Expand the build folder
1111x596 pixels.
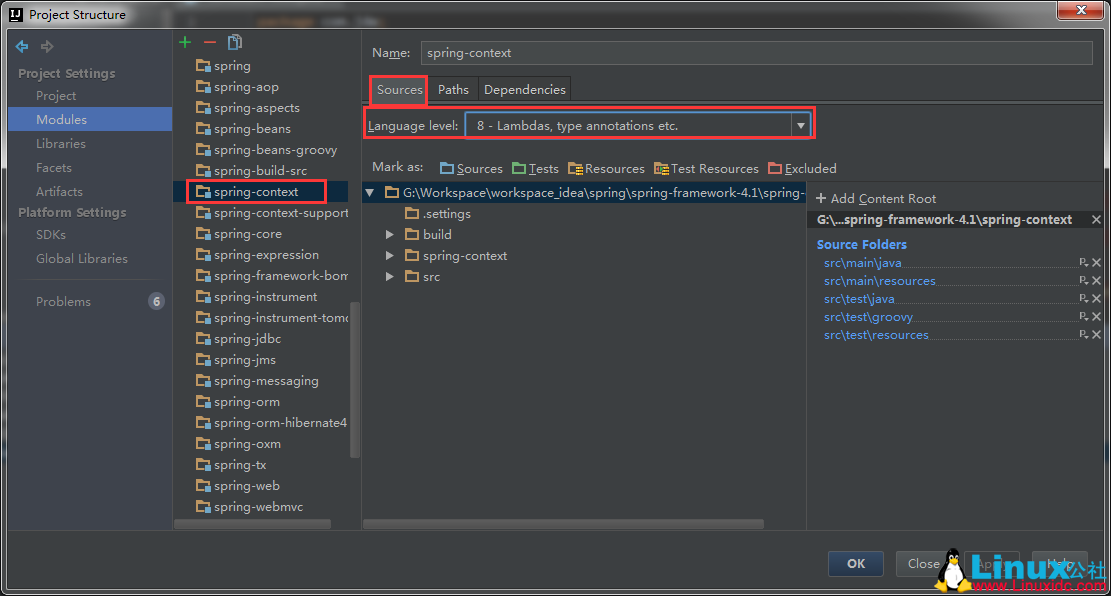[x=390, y=235]
